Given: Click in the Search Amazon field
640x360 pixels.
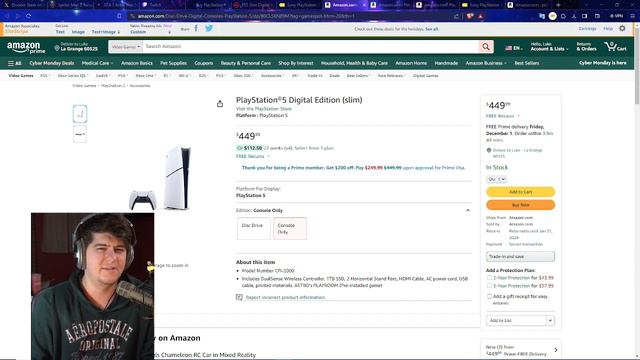Looking at the screenshot, I should point(310,47).
